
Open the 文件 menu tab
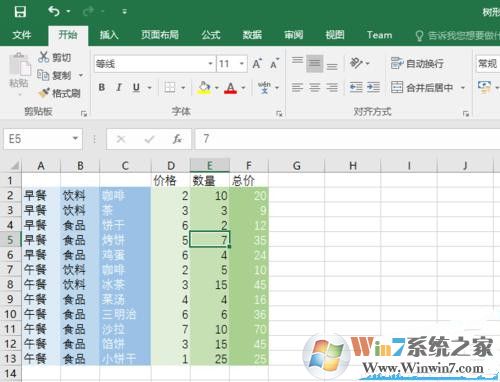(x=22, y=35)
